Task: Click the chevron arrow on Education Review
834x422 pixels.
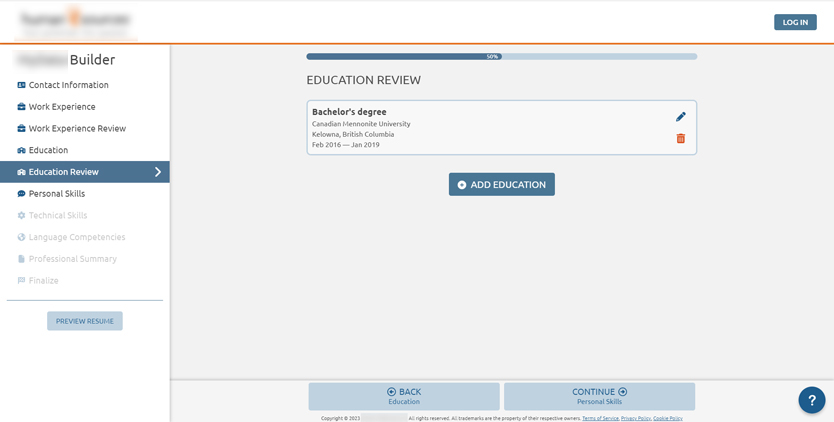Action: tap(157, 172)
